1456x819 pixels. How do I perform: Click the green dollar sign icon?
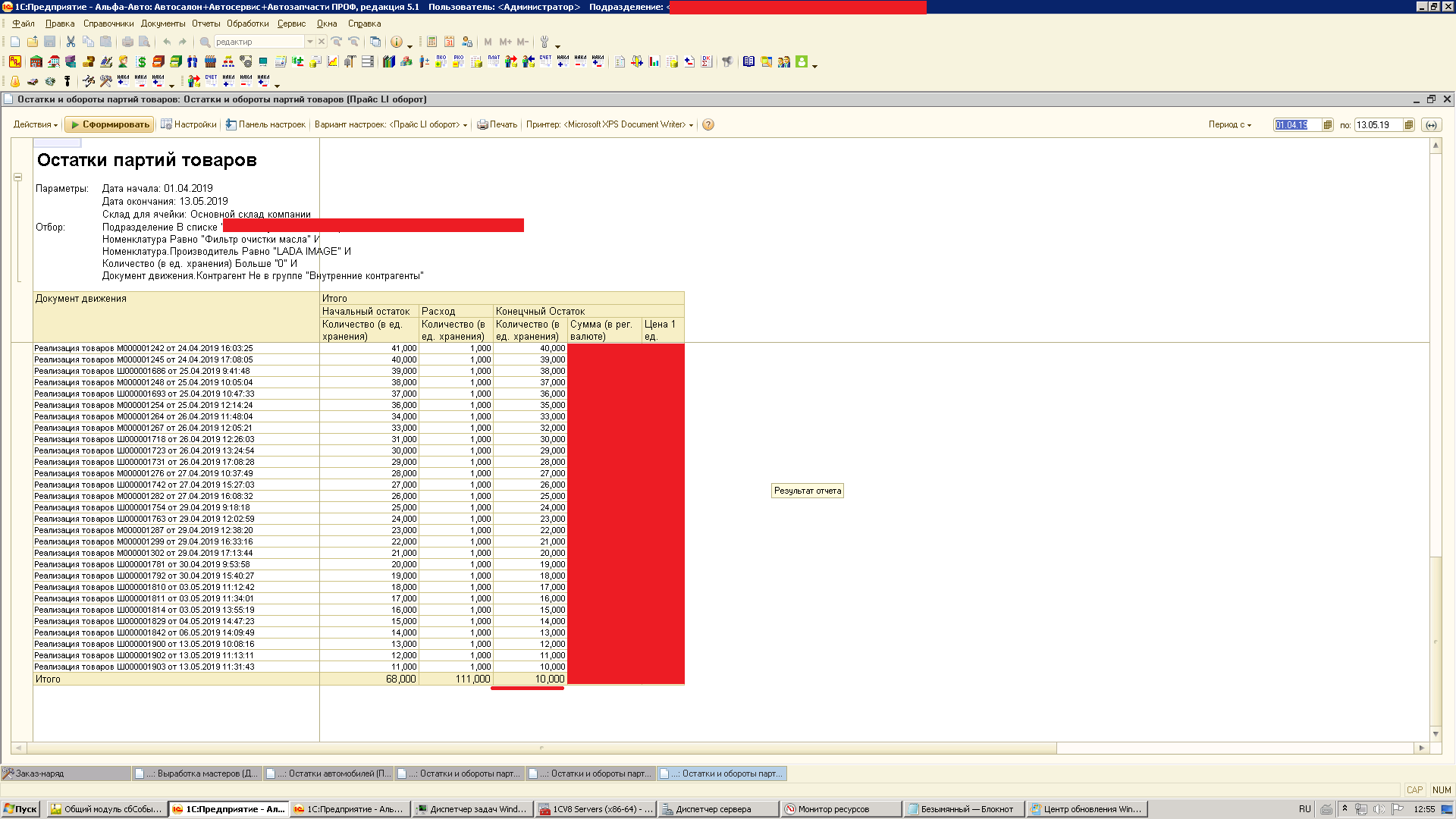[141, 61]
